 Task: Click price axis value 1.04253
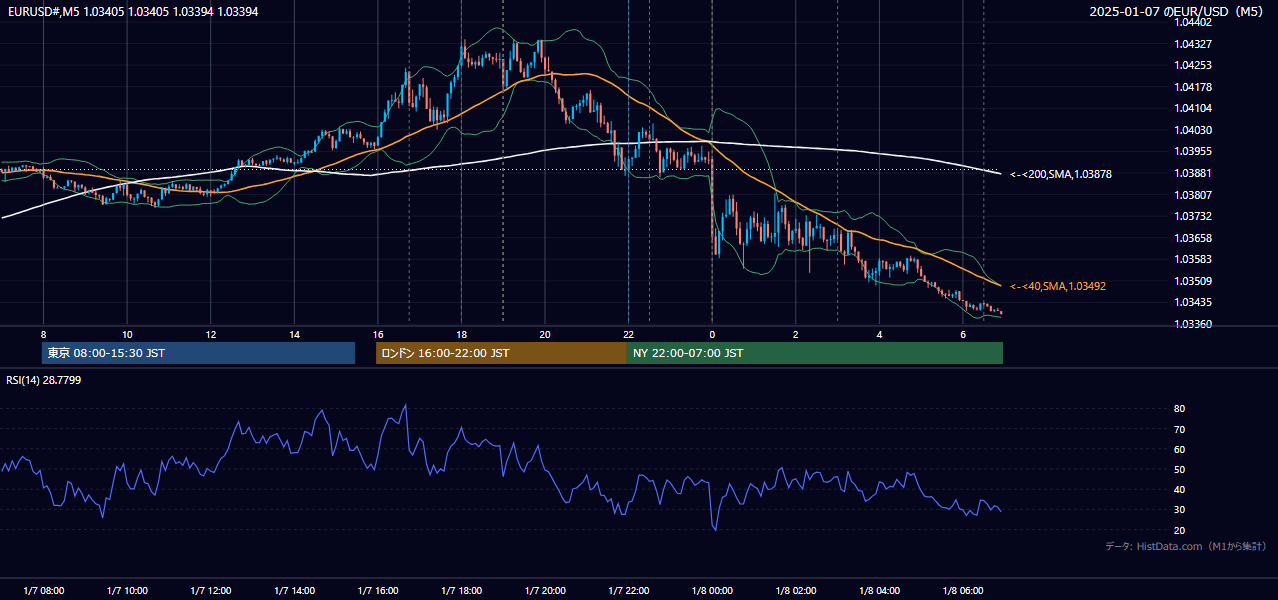[1193, 65]
